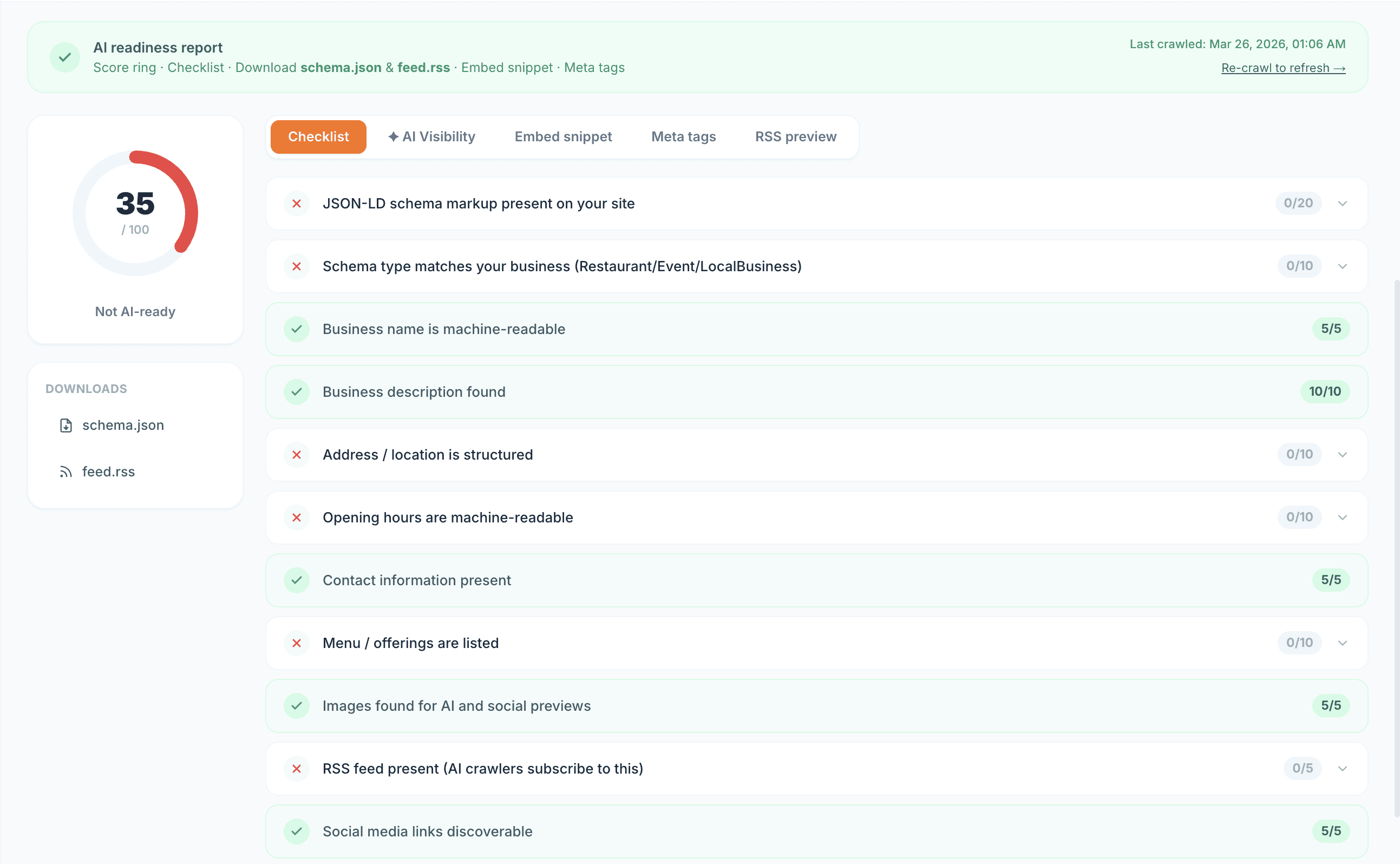Click red X icon for RSS feed present

297,769
